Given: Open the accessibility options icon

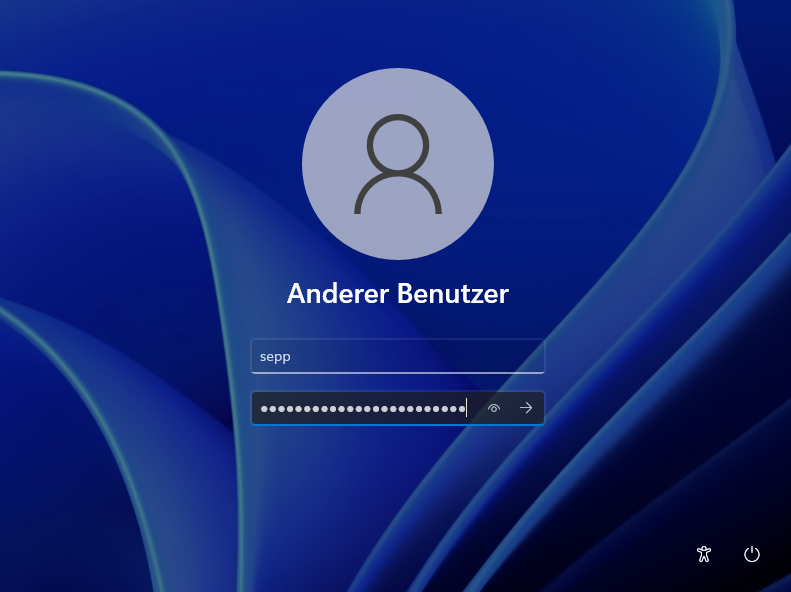Looking at the screenshot, I should [704, 554].
